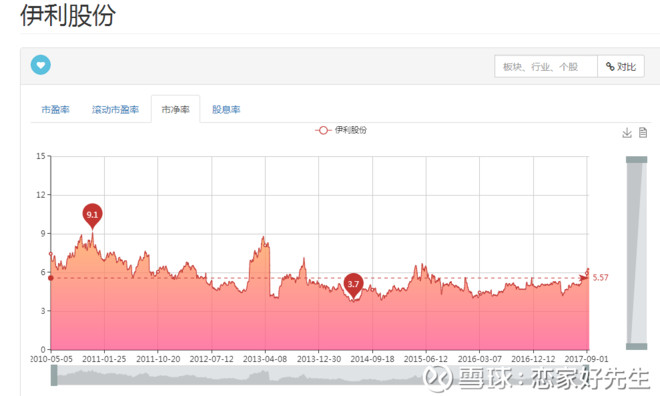Toggle the 伊利股份 legend series
The image size is (660, 396).
(341, 130)
